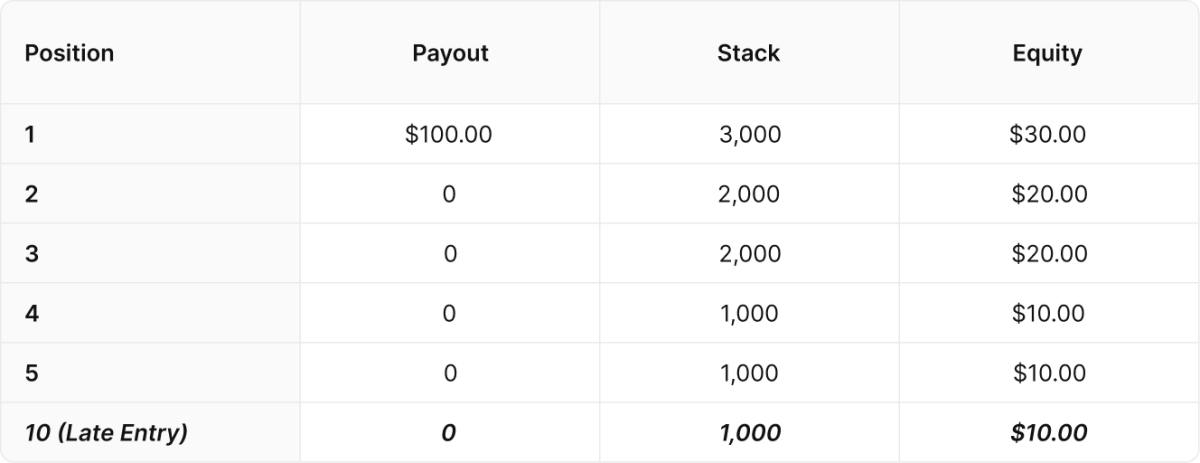Select position 4's $10.00 equity cell

1048,313
